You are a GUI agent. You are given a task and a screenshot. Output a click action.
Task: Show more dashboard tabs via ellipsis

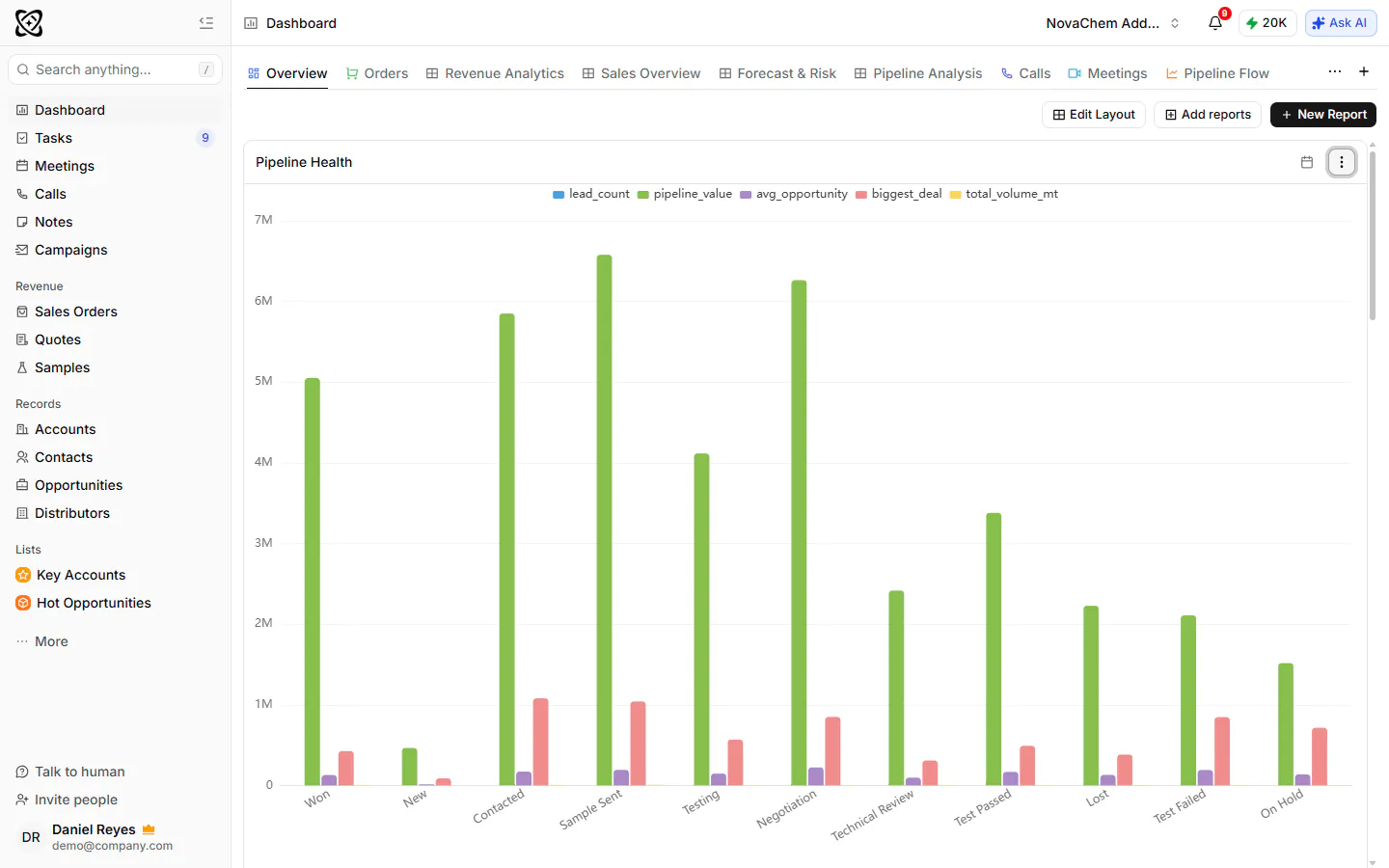coord(1335,71)
